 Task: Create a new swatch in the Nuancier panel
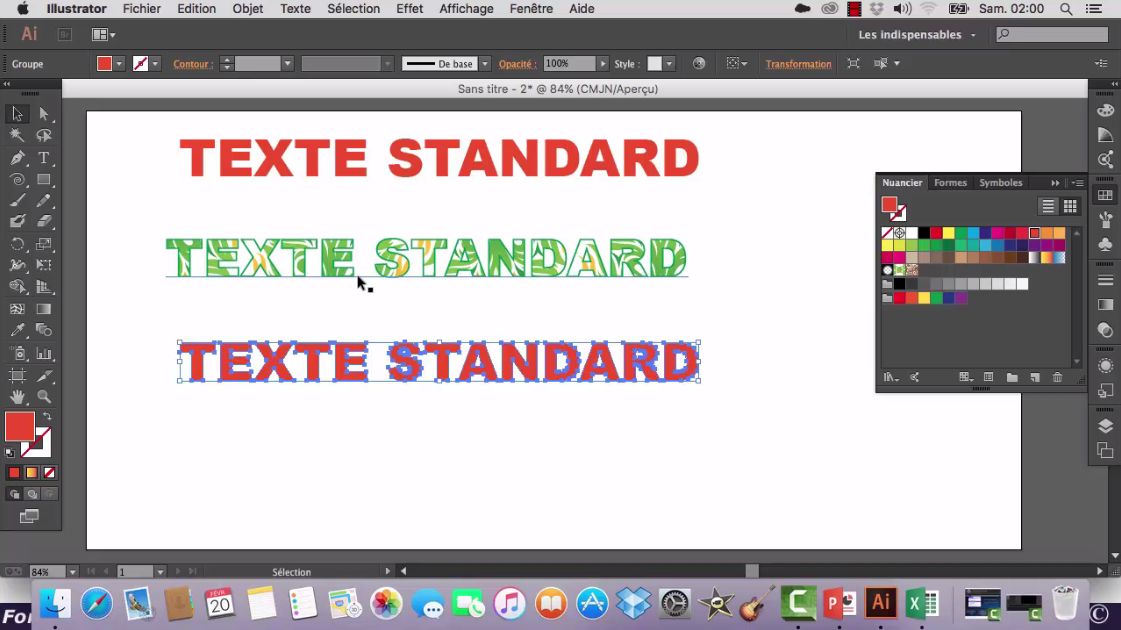tap(1034, 377)
